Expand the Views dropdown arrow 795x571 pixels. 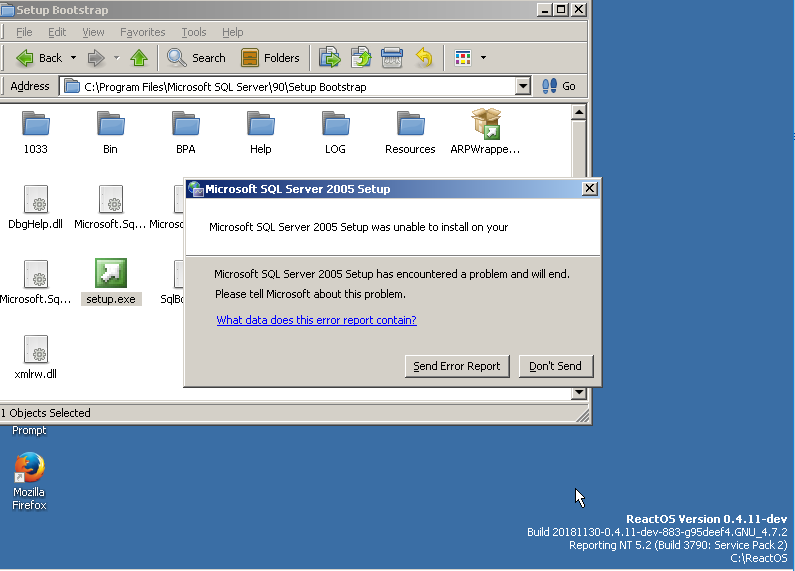(x=483, y=58)
